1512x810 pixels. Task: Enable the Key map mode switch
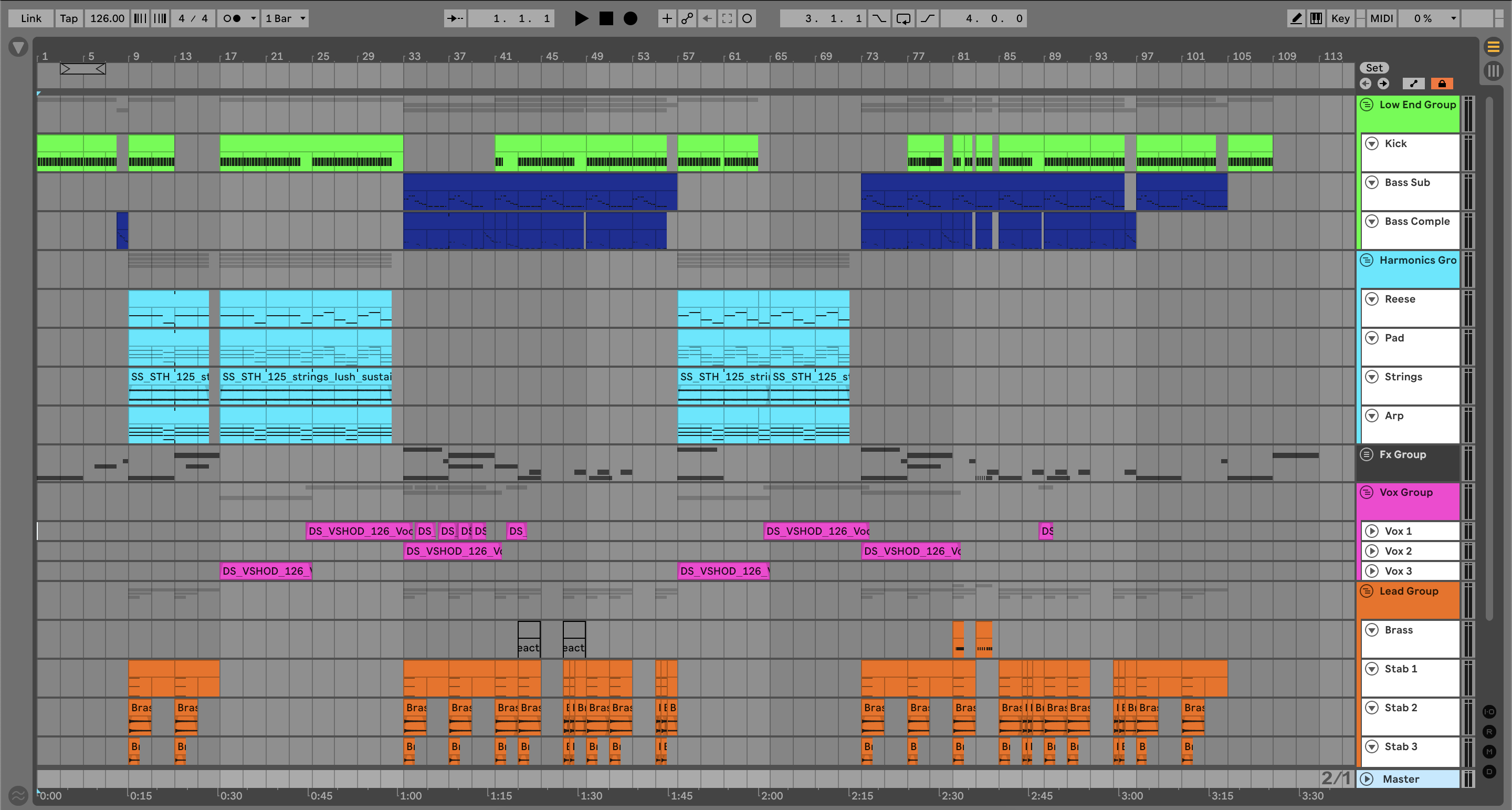[1340, 18]
